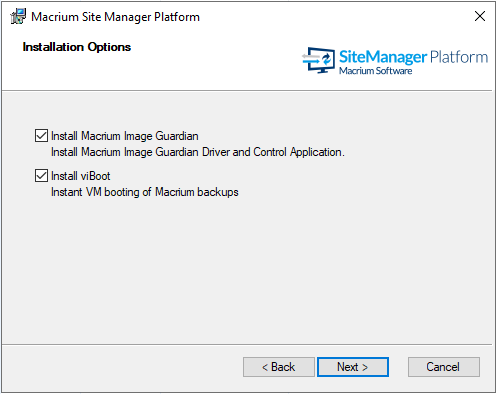
Task: Cancel the installation
Action: pyautogui.click(x=444, y=367)
